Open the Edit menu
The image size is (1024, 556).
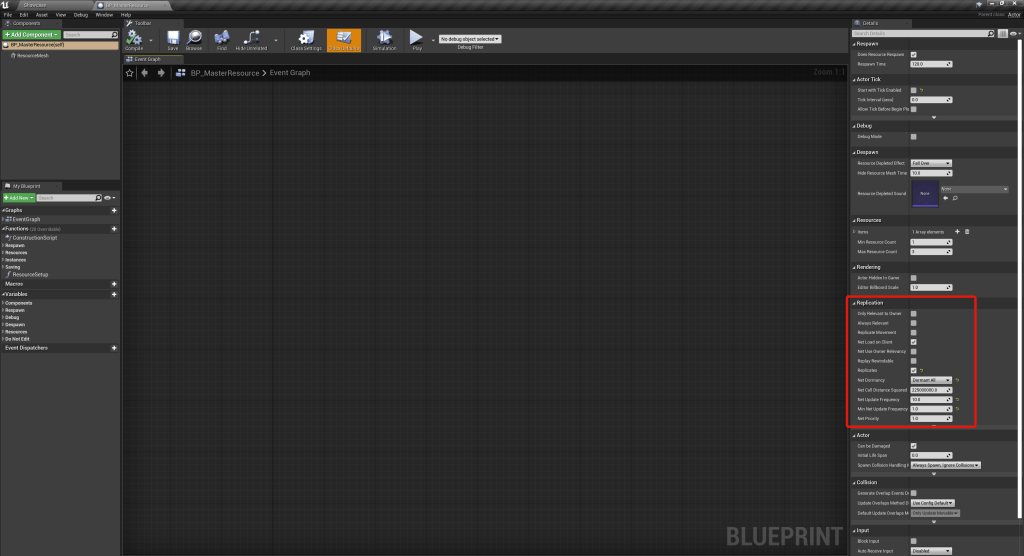coord(24,14)
